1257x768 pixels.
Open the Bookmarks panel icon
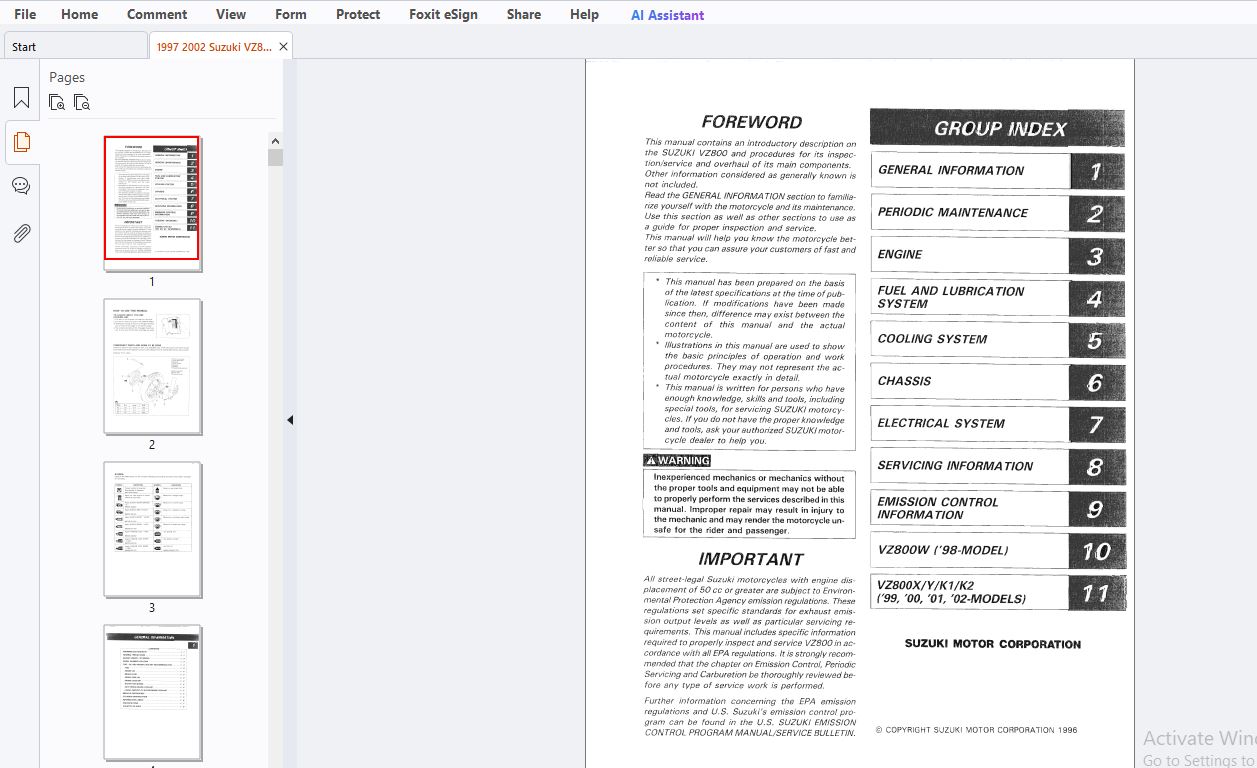(x=21, y=98)
